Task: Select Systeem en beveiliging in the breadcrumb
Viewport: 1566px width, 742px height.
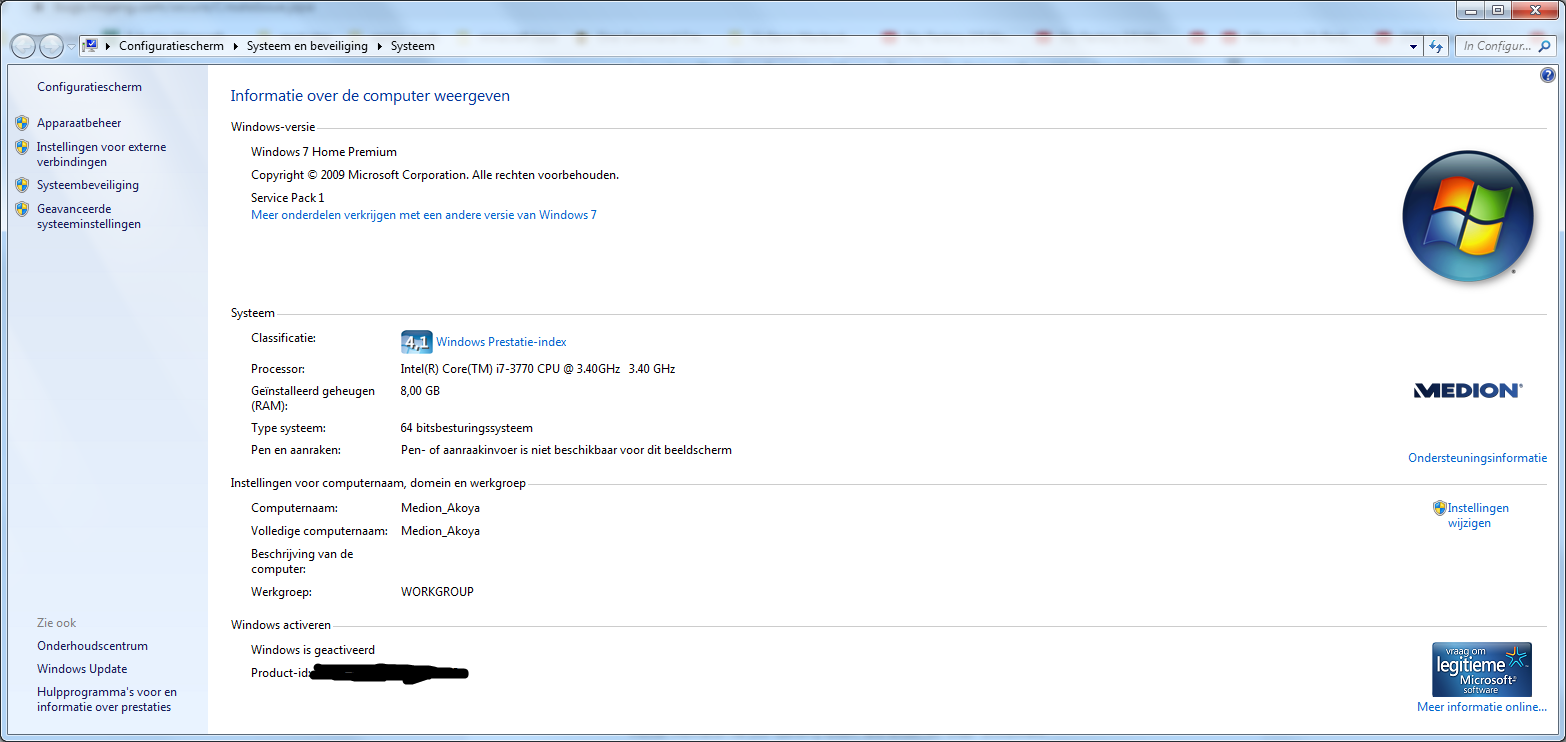Action: tap(307, 46)
